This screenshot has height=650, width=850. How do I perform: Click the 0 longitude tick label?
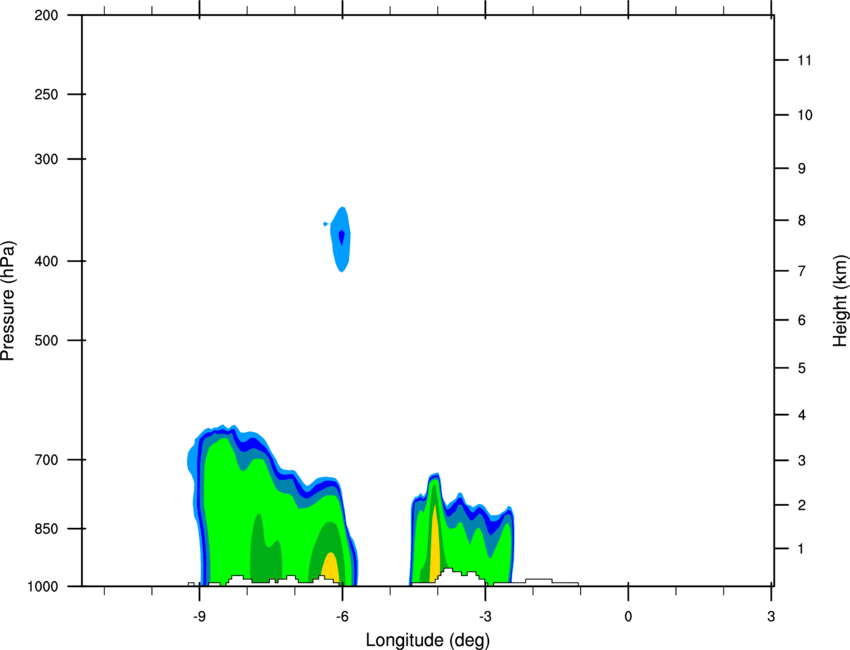pos(628,617)
